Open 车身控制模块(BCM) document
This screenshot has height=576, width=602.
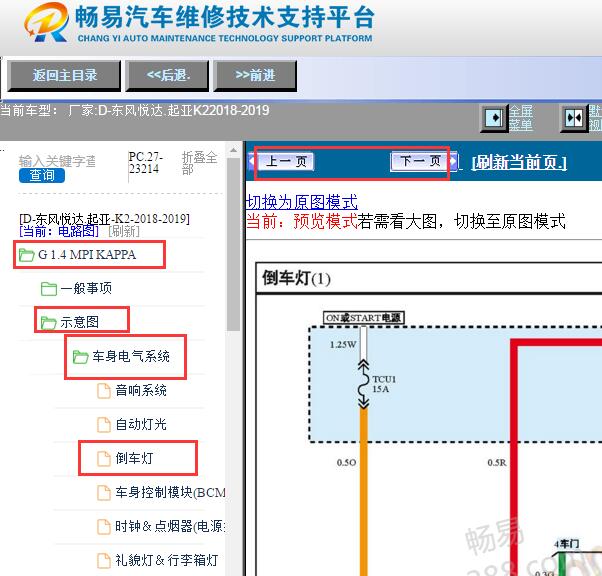click(x=170, y=492)
